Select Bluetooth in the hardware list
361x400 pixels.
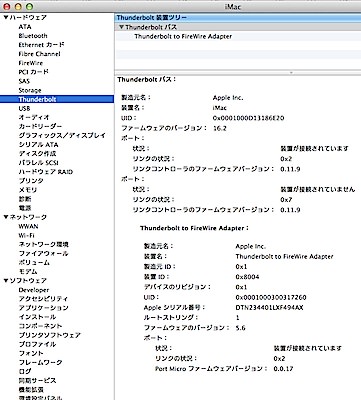(x=33, y=36)
